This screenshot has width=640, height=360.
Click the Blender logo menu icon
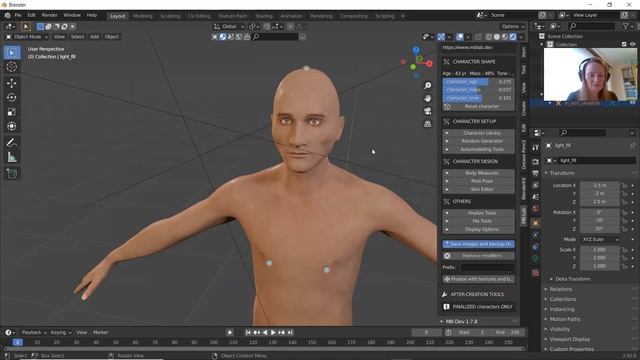click(x=7, y=15)
